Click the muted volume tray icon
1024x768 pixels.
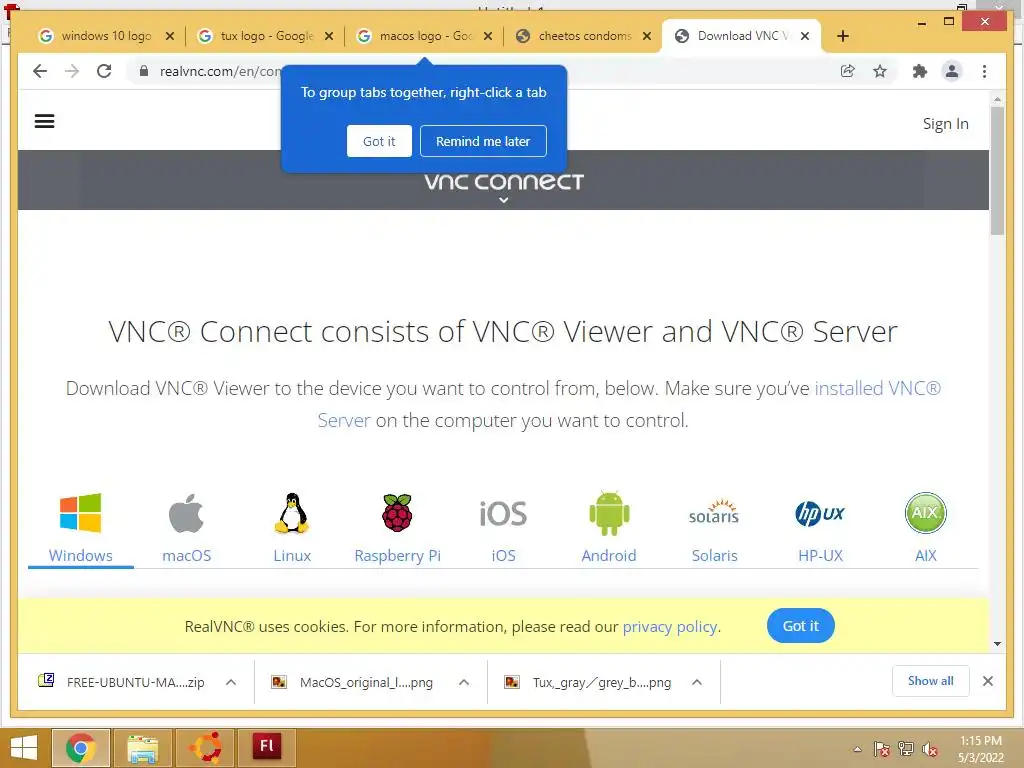(930, 749)
